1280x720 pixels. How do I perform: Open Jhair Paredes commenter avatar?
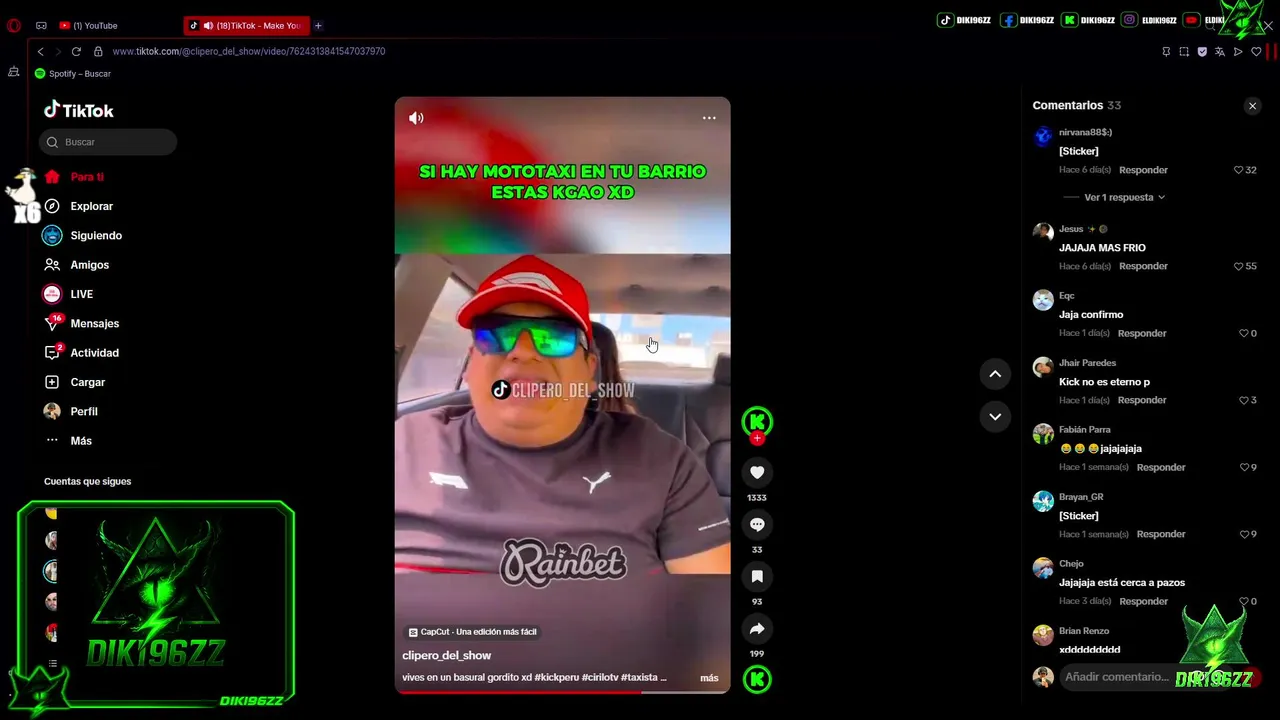[1043, 367]
